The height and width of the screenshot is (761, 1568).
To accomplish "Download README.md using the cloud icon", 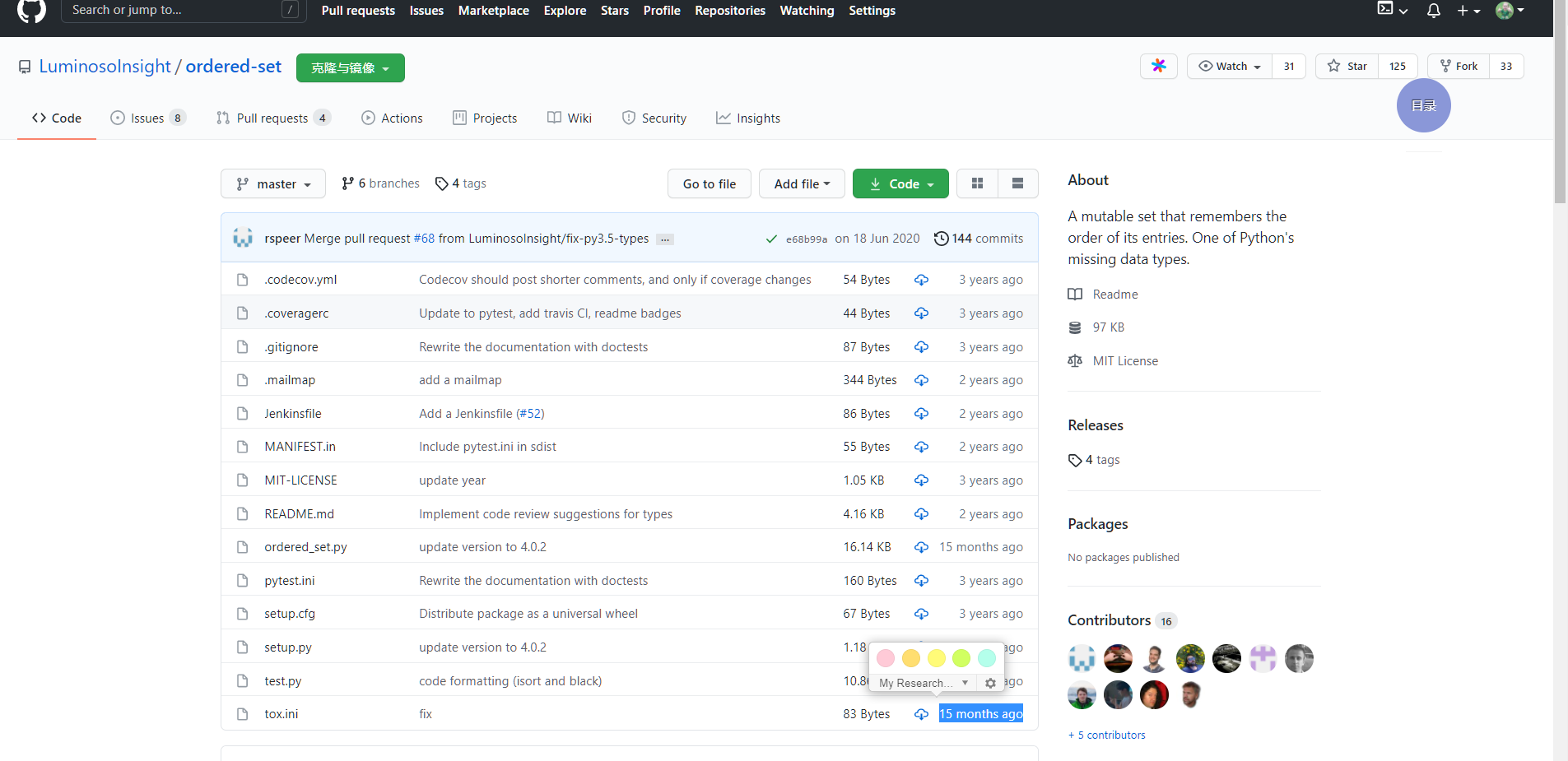I will (x=921, y=514).
